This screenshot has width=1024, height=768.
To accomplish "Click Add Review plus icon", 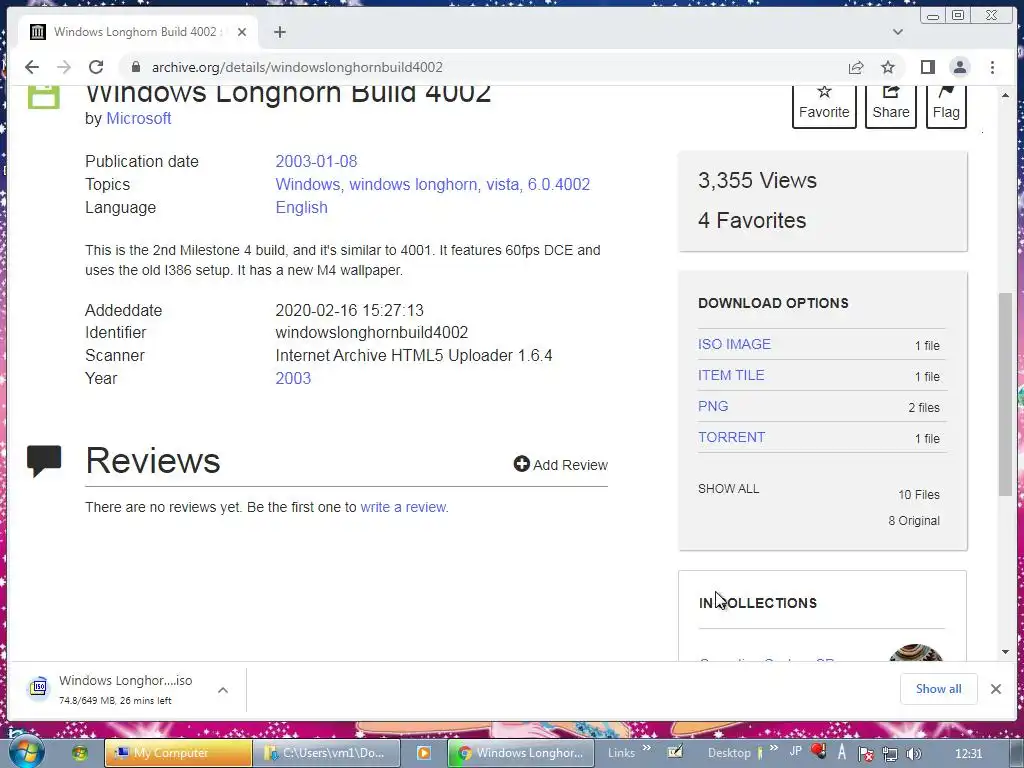I will point(521,464).
